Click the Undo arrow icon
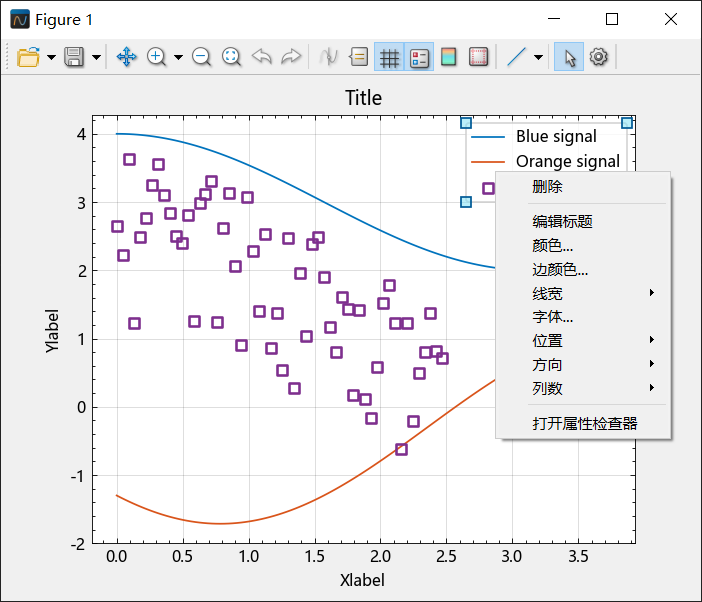This screenshot has height=602, width=702. pos(261,57)
